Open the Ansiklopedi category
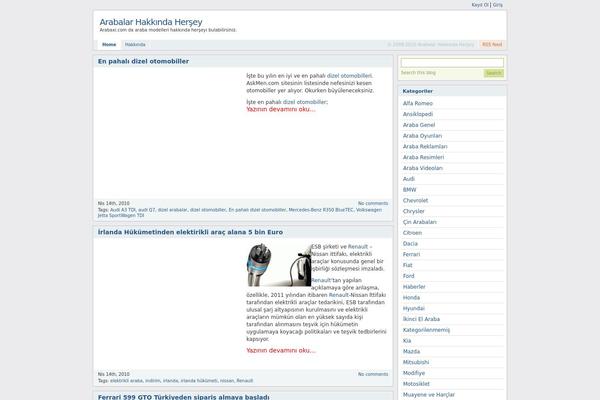Viewport: 600px width, 400px height. click(418, 114)
